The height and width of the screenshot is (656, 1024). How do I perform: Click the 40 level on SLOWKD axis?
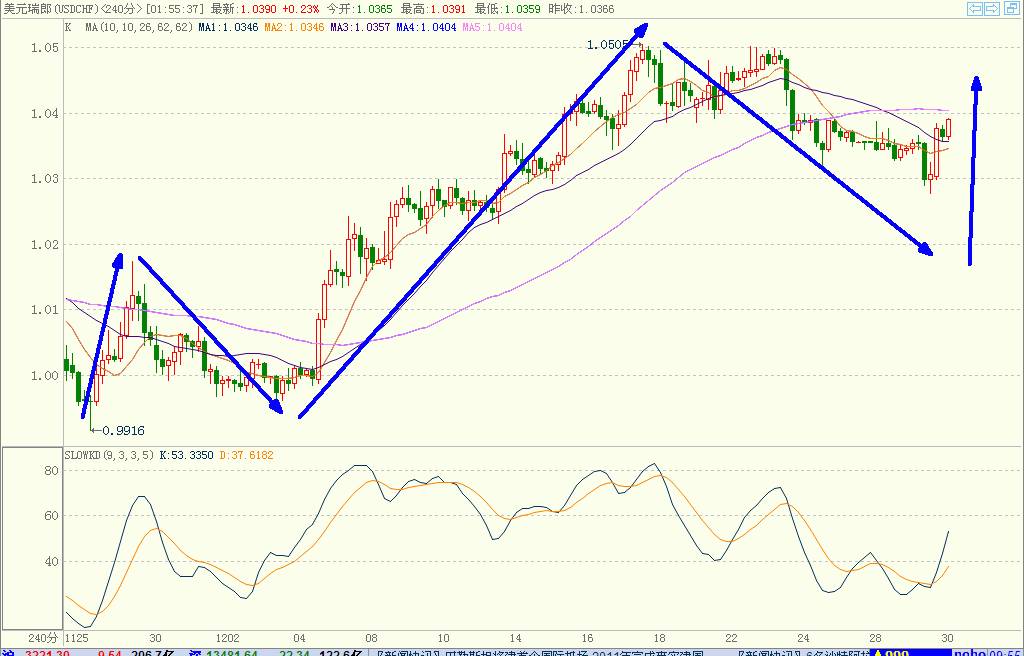coord(52,561)
